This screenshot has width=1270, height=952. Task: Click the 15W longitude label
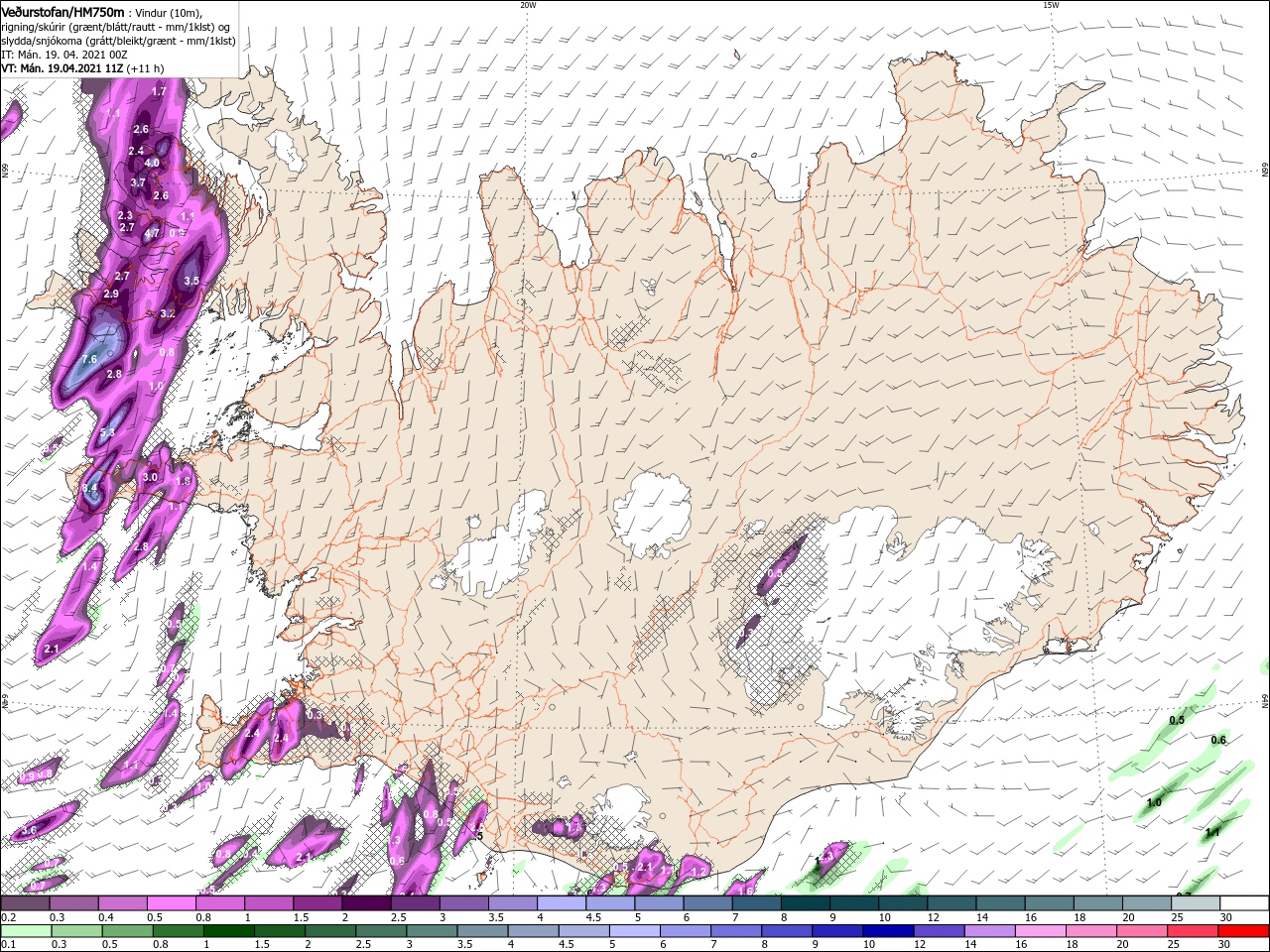point(1051,5)
